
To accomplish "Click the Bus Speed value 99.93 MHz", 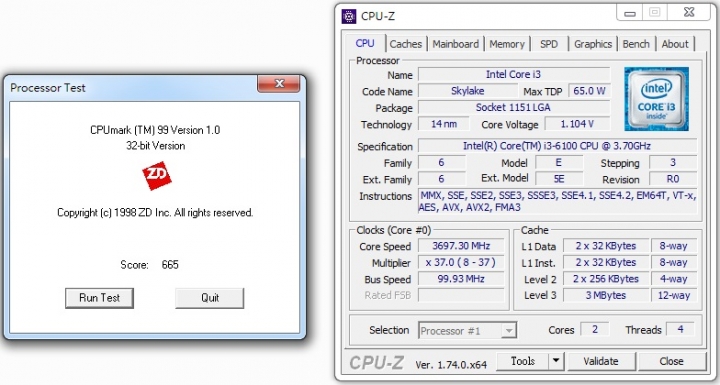I will [x=461, y=279].
